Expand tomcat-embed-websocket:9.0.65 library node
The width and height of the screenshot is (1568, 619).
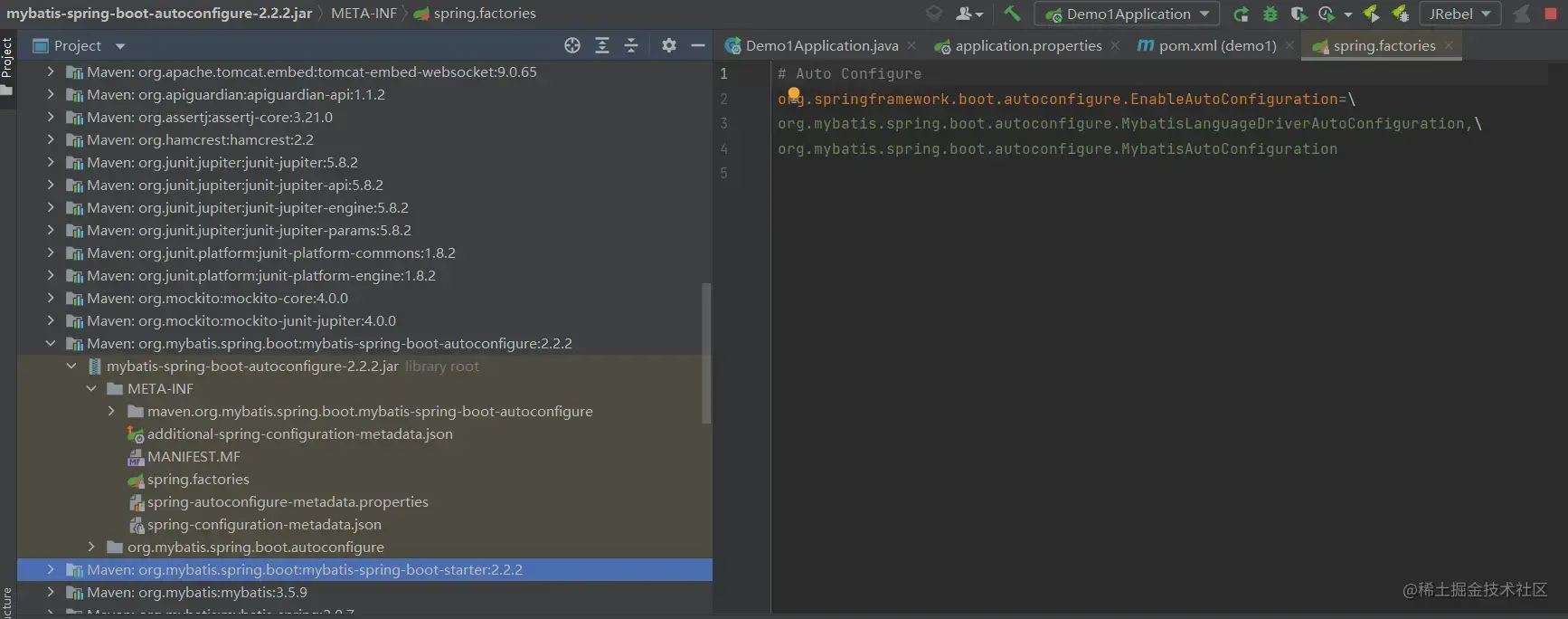tap(50, 71)
